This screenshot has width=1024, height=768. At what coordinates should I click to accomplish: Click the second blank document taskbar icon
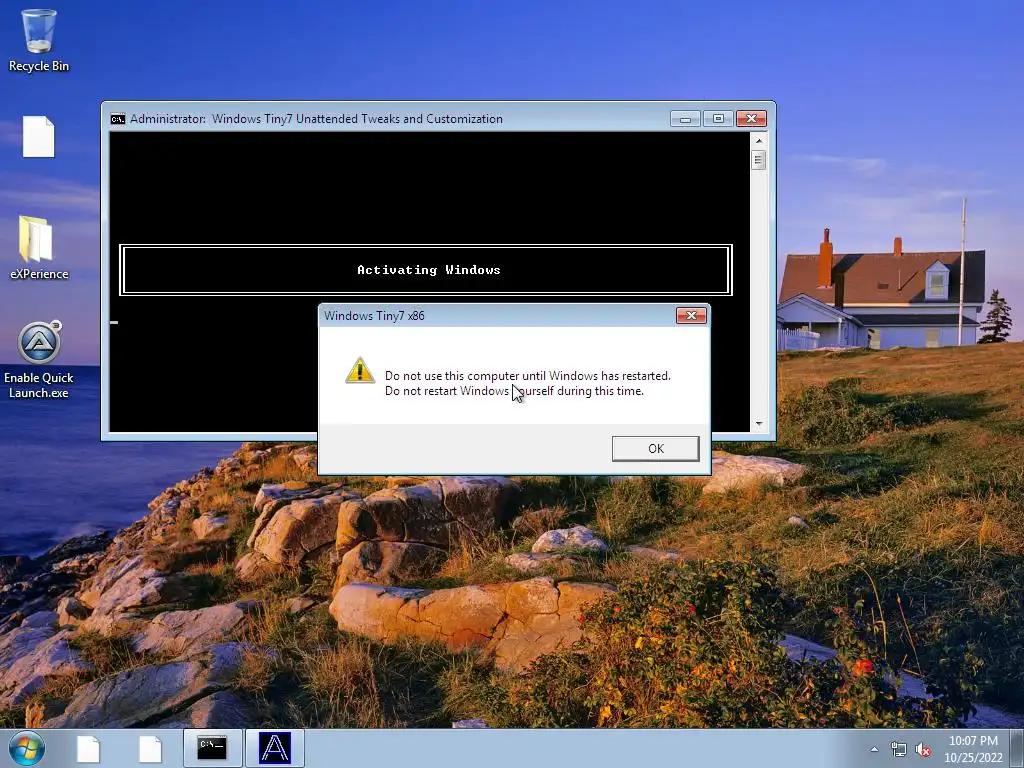(x=150, y=748)
